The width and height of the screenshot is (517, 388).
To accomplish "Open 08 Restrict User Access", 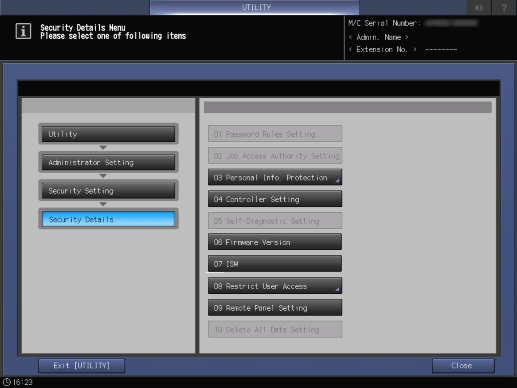I will (x=275, y=286).
